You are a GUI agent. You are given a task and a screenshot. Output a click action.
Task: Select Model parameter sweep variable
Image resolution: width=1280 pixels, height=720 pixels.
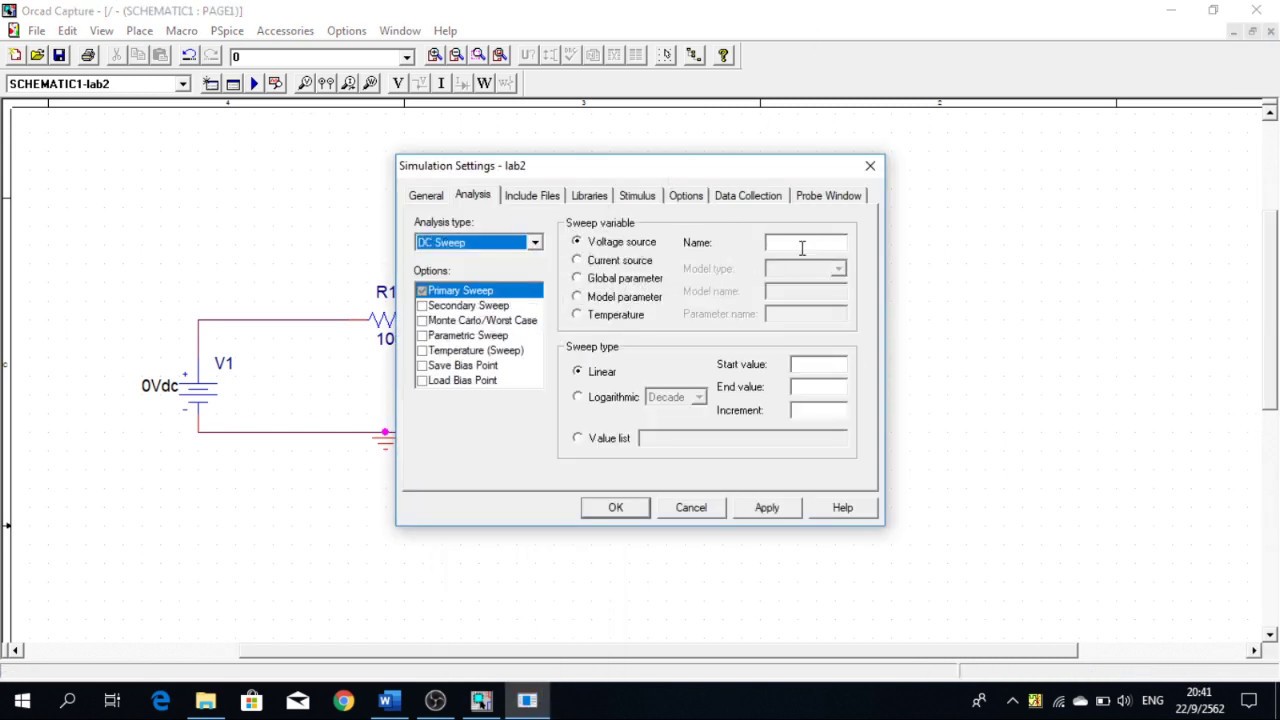tap(577, 296)
